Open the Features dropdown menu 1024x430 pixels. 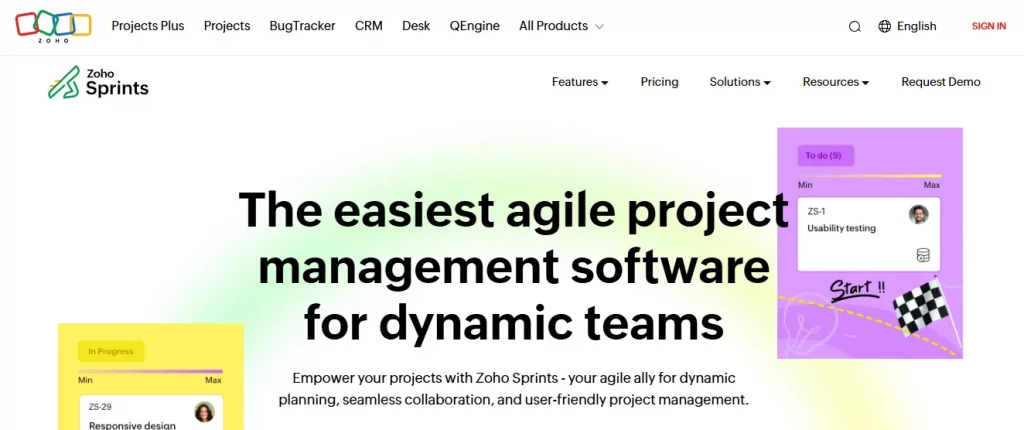tap(580, 82)
